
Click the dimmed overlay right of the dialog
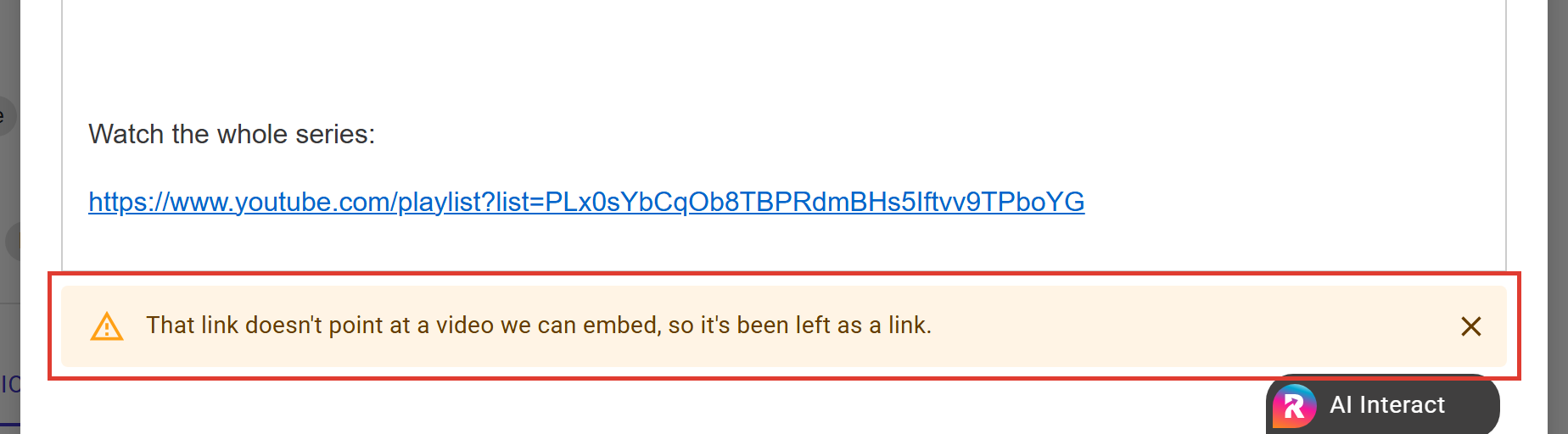point(1557,212)
